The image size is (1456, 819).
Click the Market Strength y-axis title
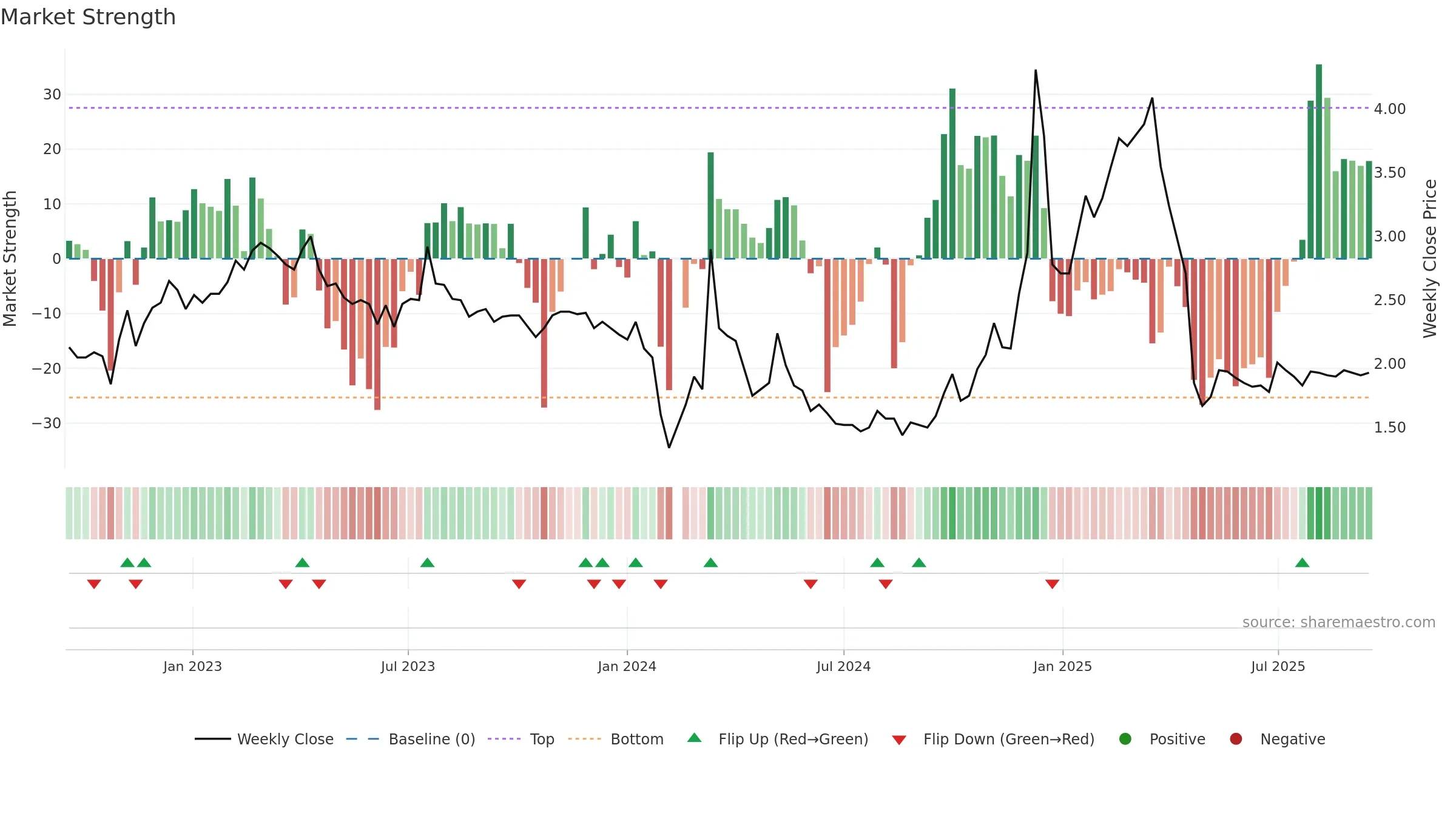point(10,258)
